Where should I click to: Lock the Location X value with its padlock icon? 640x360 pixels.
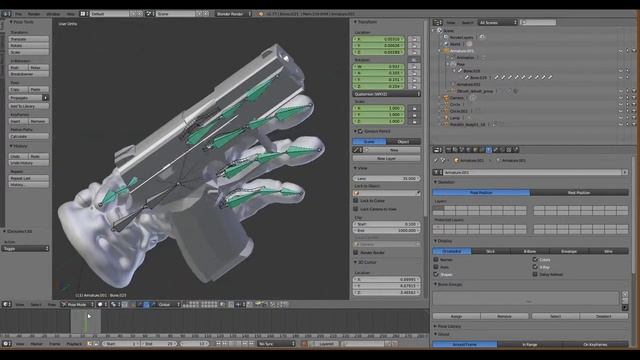tap(414, 39)
